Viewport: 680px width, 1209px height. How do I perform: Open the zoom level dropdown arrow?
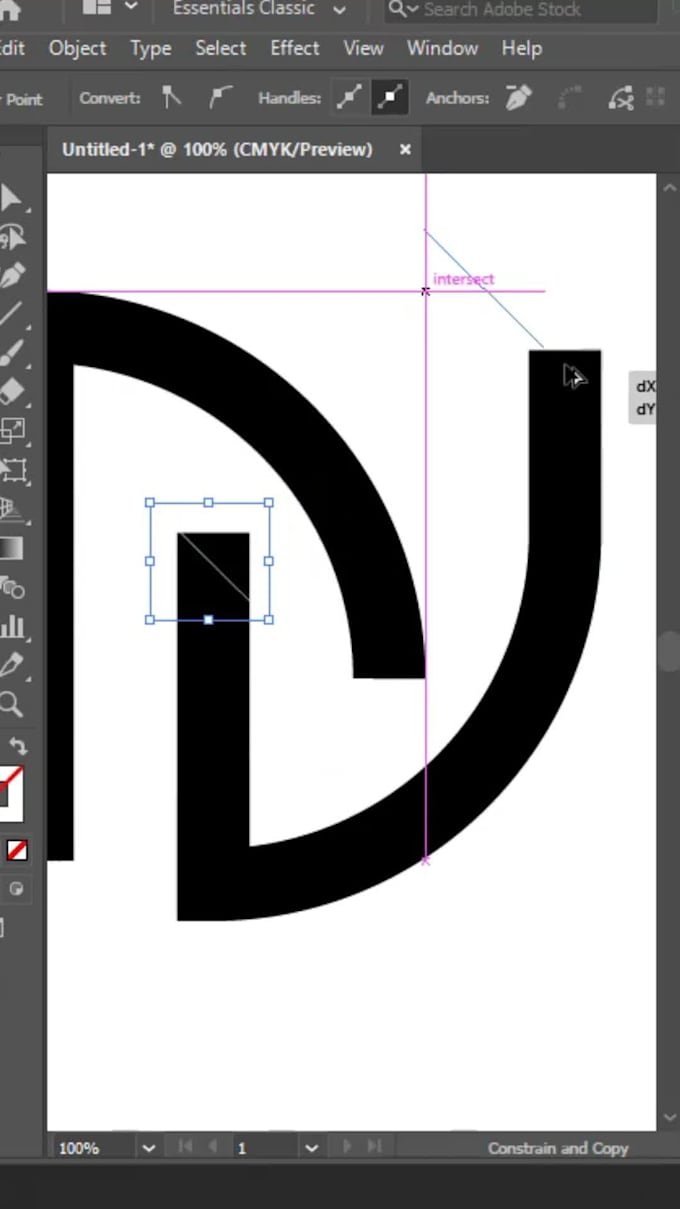point(149,1148)
